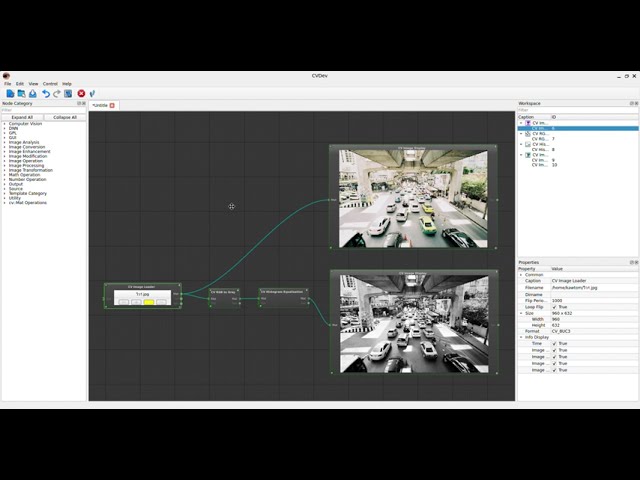Select the Workspace row with ID 8
Viewport: 640px width, 480px height.
click(x=578, y=149)
